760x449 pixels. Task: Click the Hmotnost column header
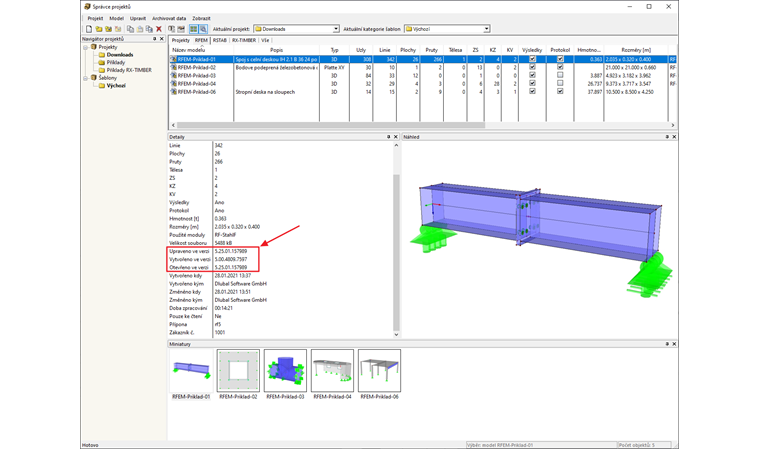tap(589, 50)
